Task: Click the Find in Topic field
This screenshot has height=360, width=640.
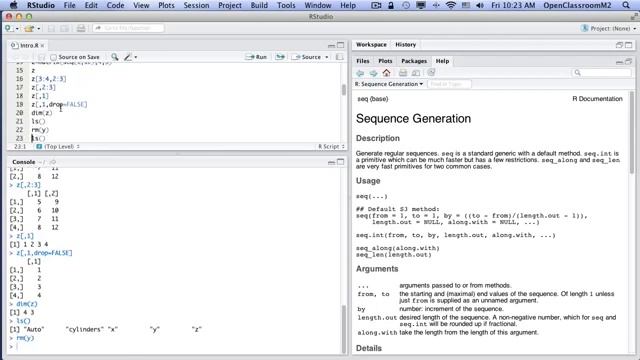Action: click(449, 84)
